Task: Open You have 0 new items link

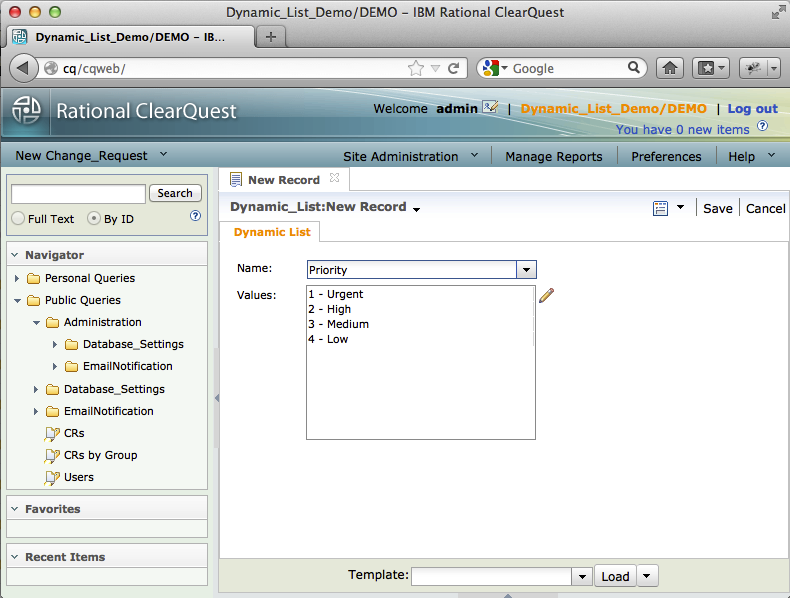Action: pyautogui.click(x=682, y=129)
